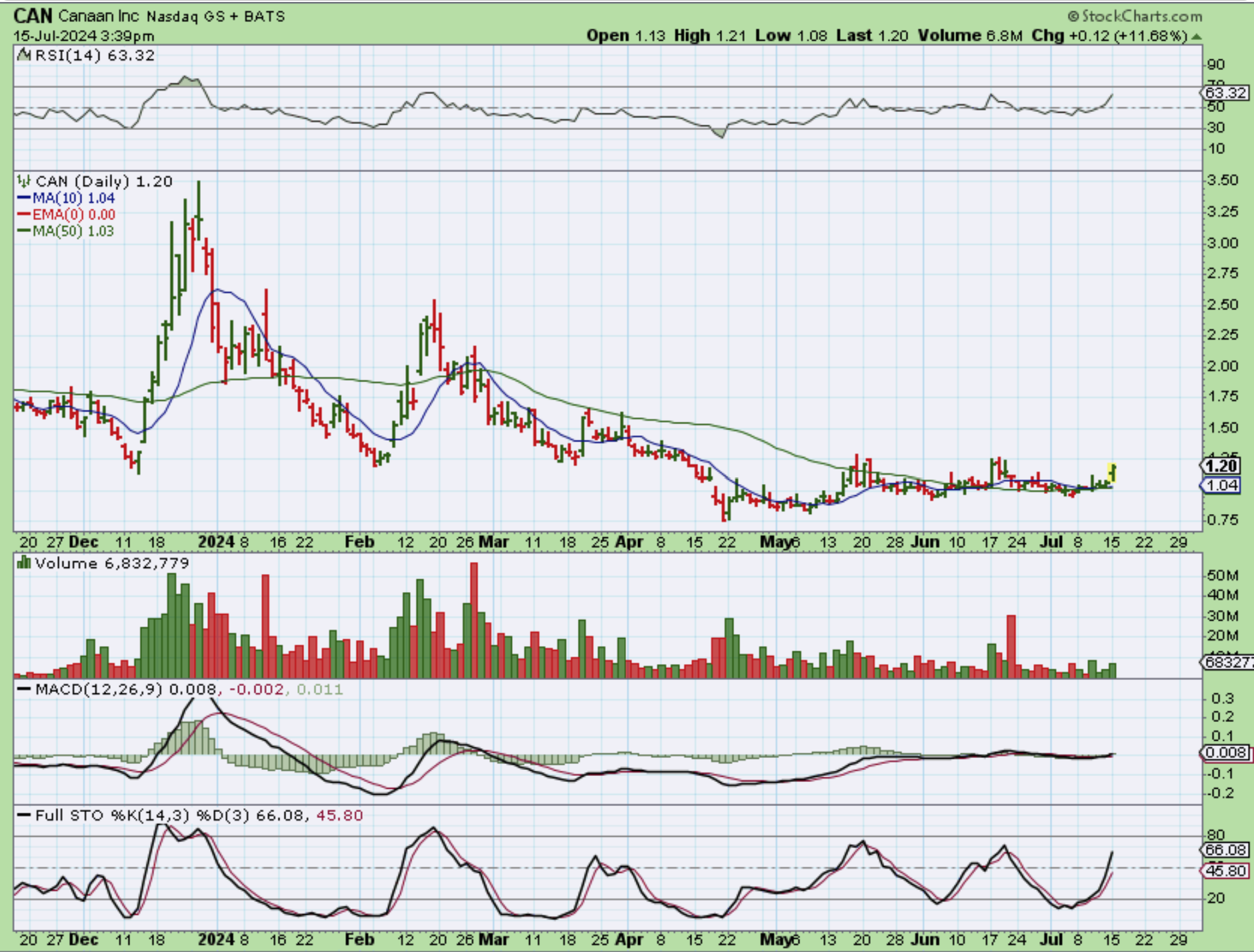Click the MA(50) 1.03 legend text
The image size is (1254, 952).
(x=73, y=231)
